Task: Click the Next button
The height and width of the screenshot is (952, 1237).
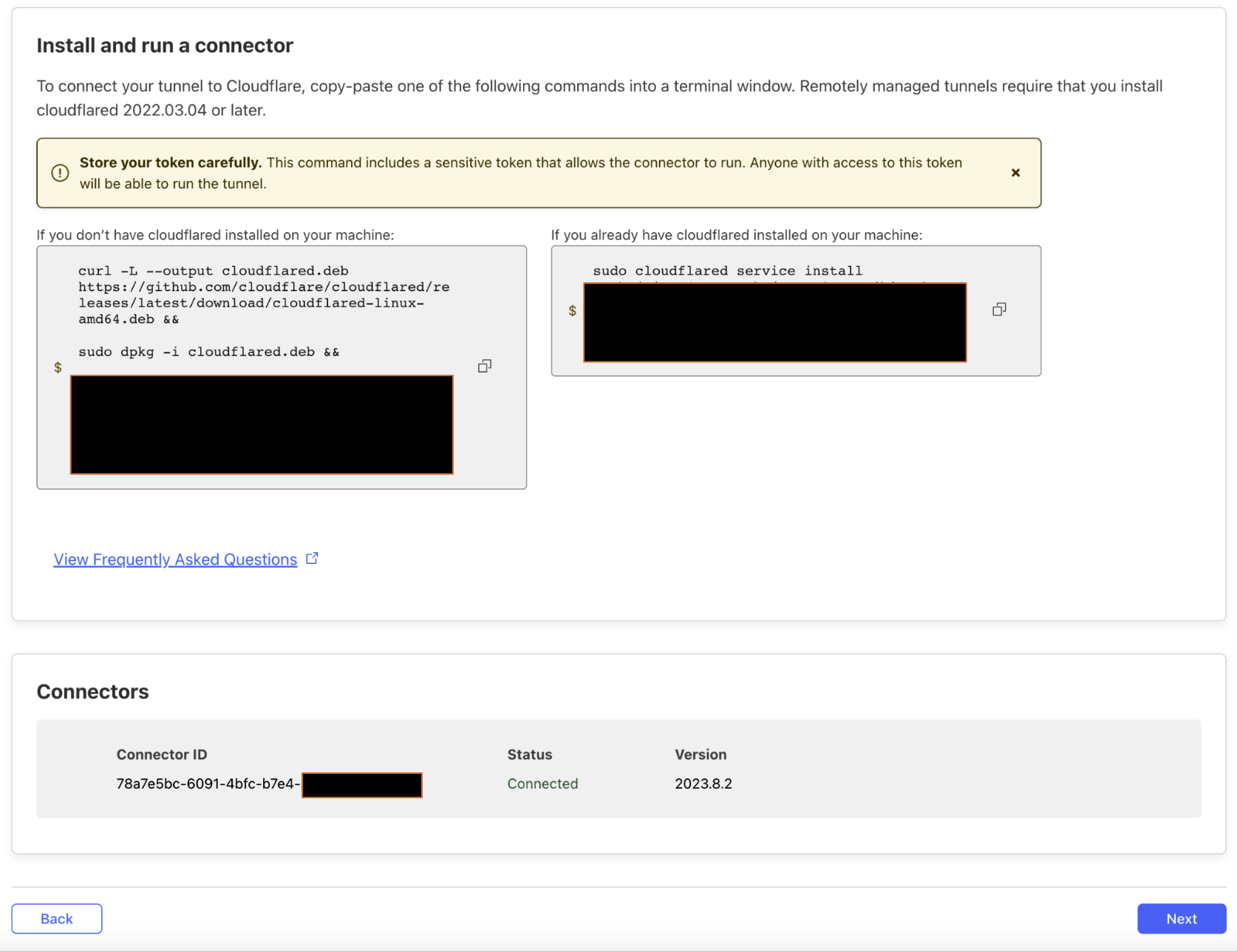Action: [1181, 918]
